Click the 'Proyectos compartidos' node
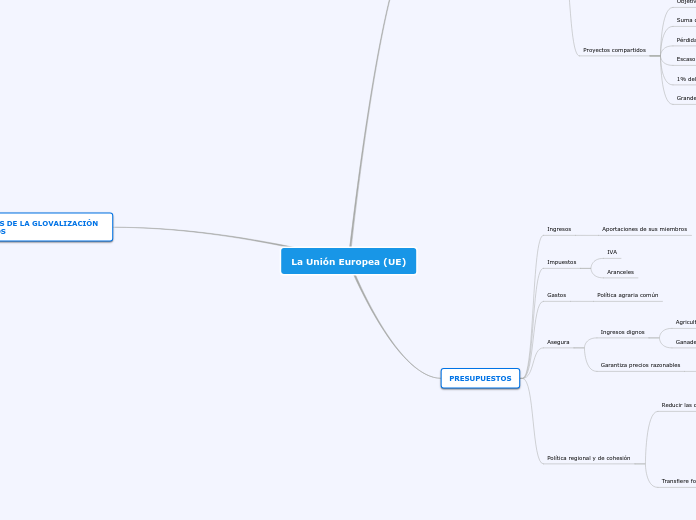696x520 pixels. [614, 50]
